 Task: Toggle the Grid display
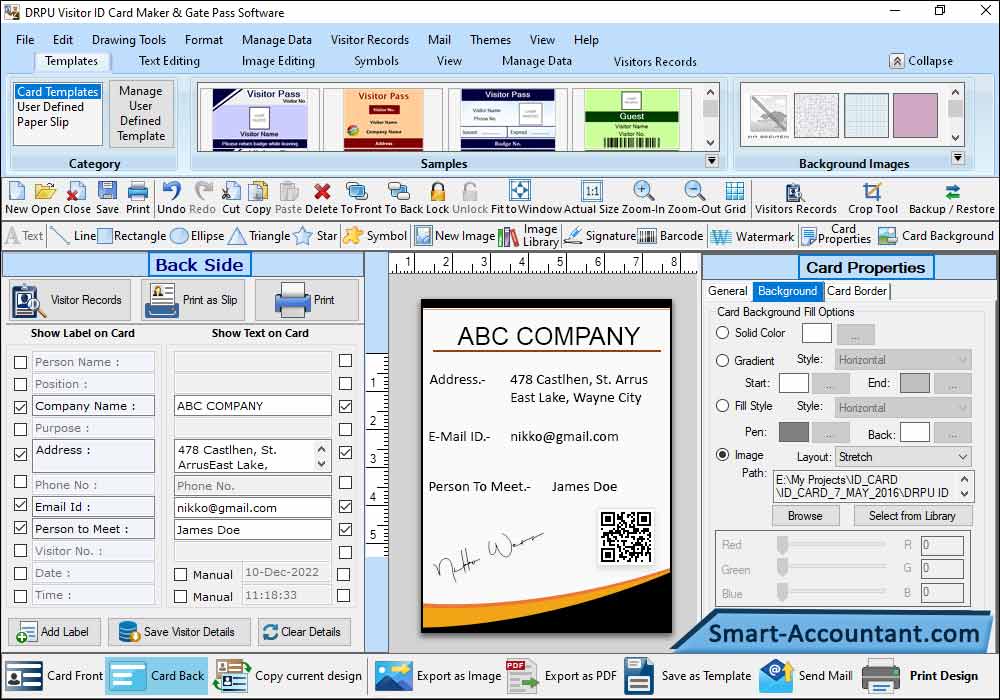coord(735,198)
